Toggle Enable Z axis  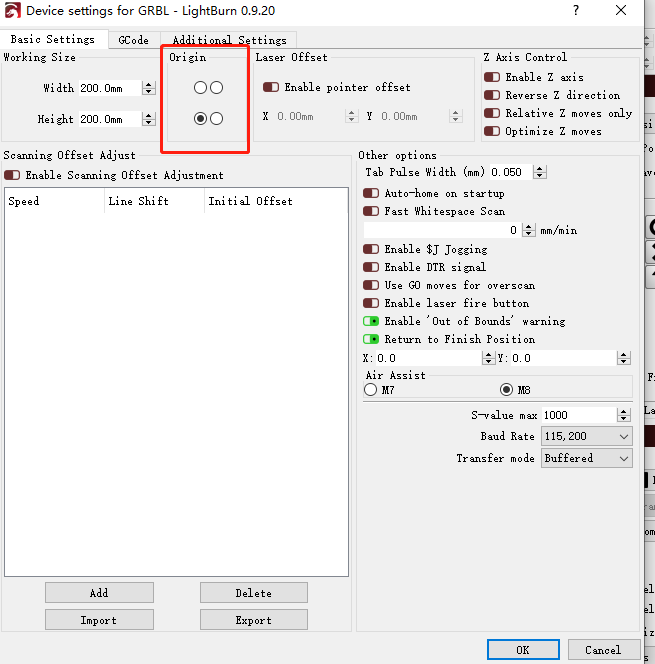coord(492,77)
